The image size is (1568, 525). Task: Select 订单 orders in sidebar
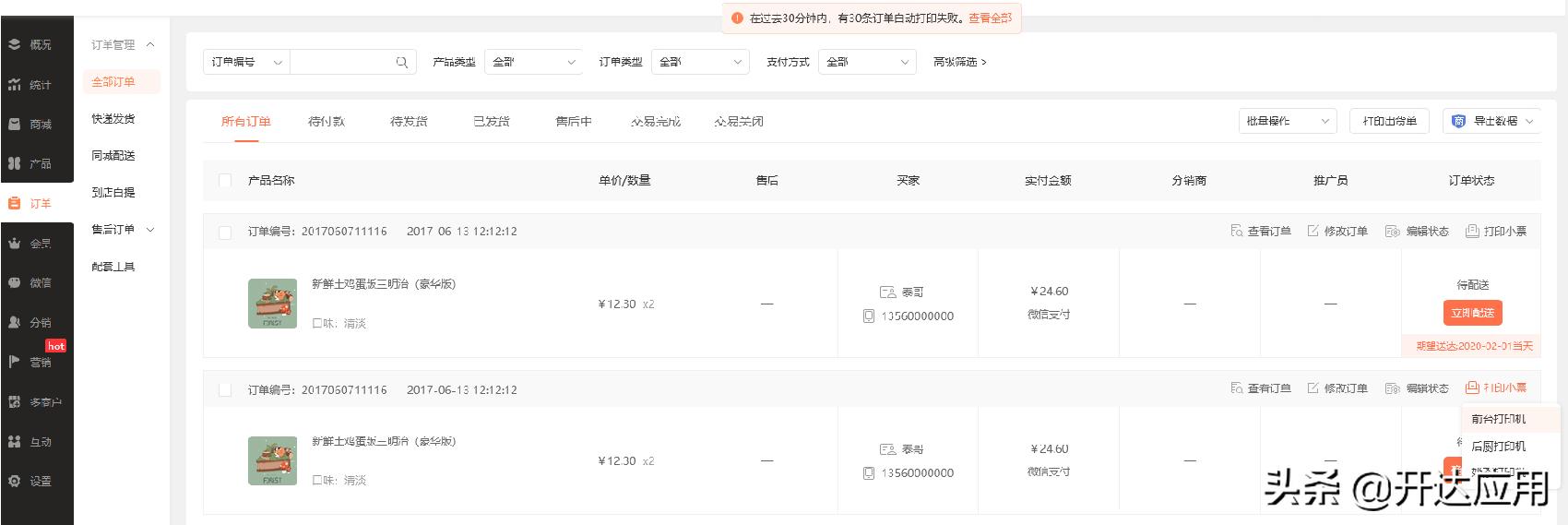(x=31, y=203)
